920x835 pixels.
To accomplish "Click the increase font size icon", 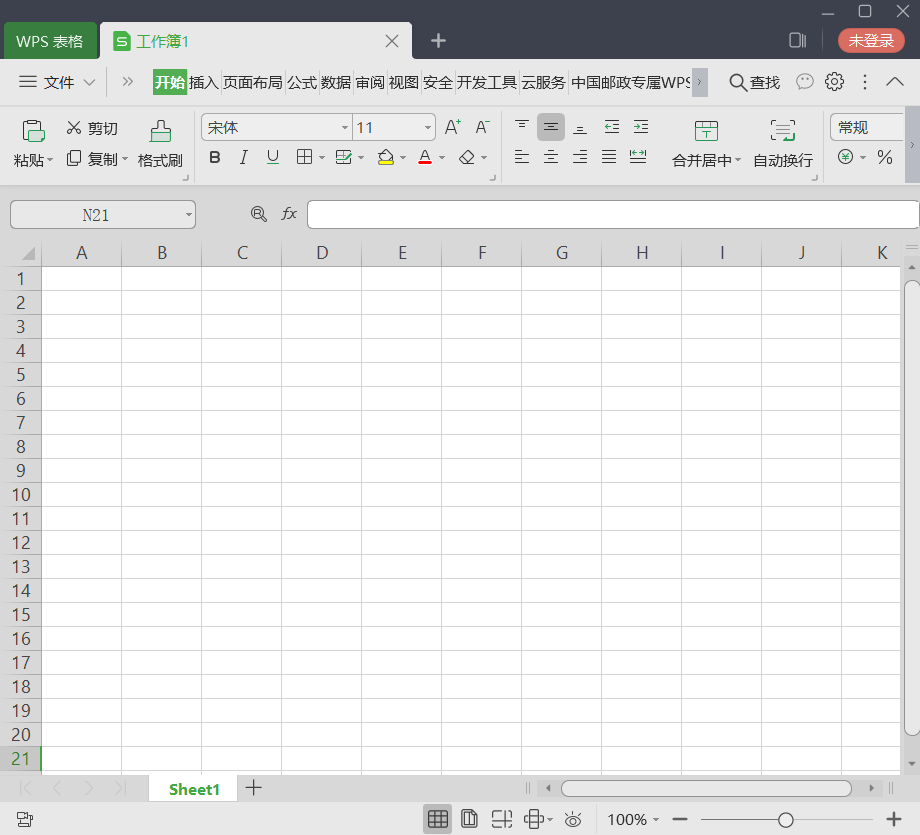I will coord(452,127).
